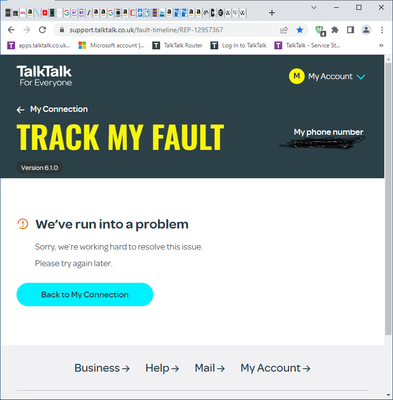Open a new browser tab
The height and width of the screenshot is (400, 393).
272,13
